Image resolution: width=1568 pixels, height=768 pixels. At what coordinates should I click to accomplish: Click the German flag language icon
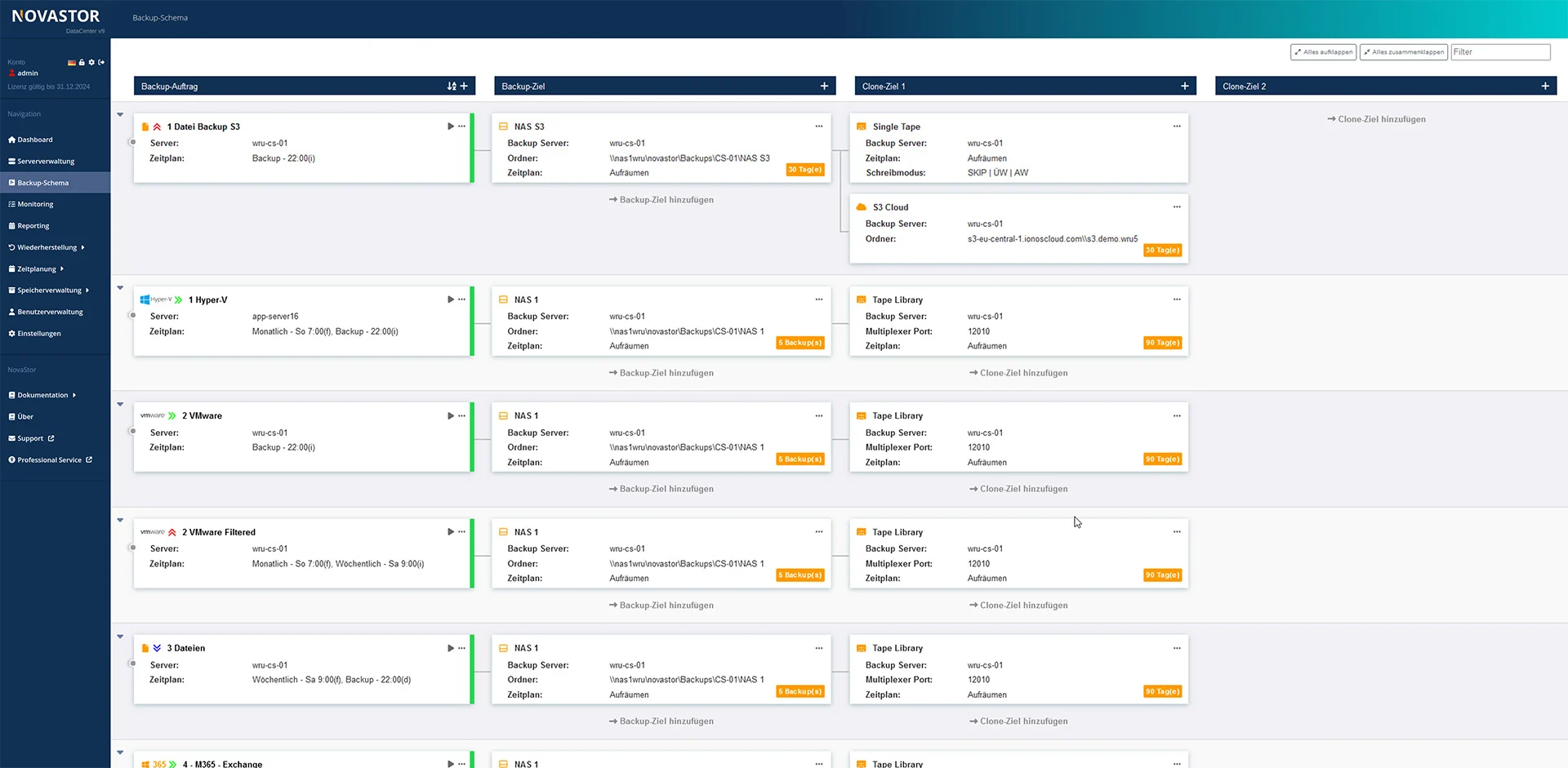tap(72, 62)
